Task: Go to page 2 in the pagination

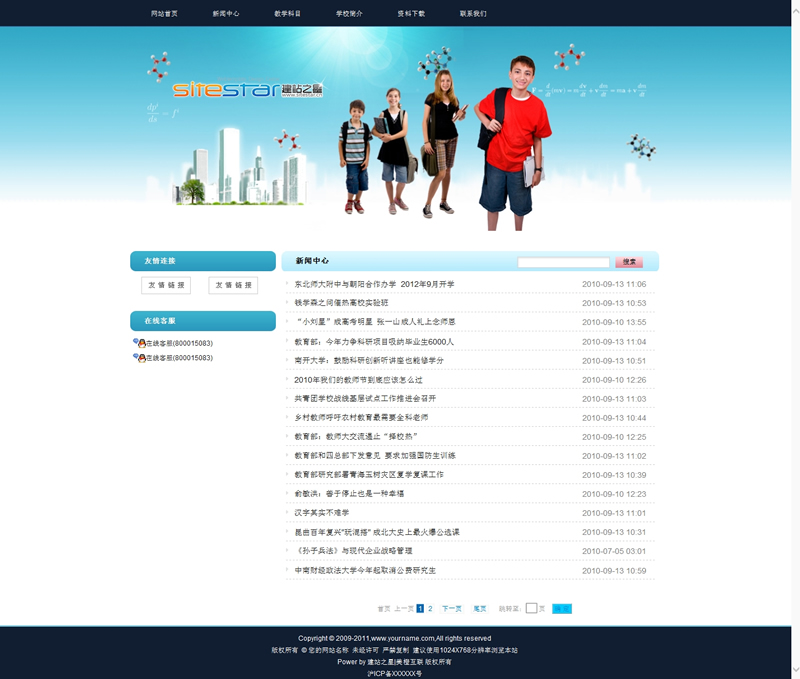Action: [x=431, y=608]
